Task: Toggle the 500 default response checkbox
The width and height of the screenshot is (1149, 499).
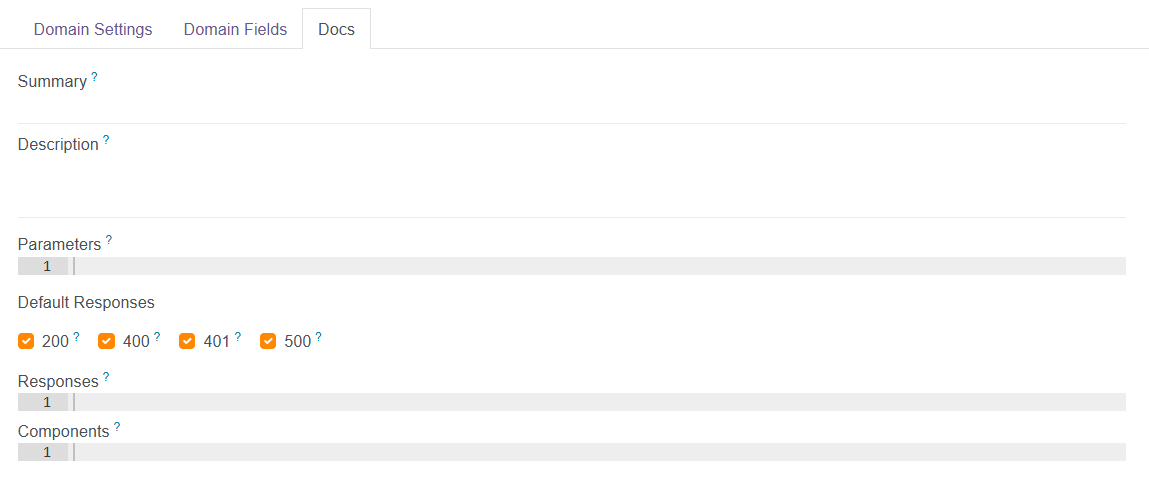Action: (x=268, y=342)
